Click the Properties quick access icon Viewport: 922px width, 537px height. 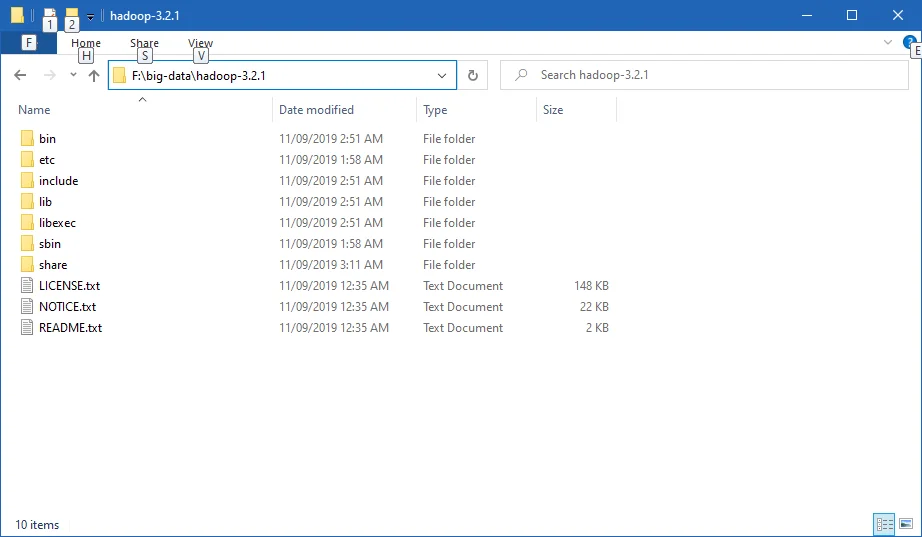[x=50, y=15]
